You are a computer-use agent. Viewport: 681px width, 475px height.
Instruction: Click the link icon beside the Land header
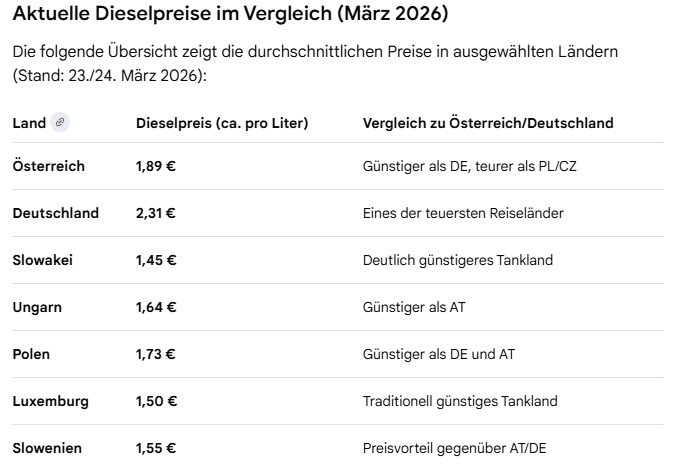pos(60,123)
